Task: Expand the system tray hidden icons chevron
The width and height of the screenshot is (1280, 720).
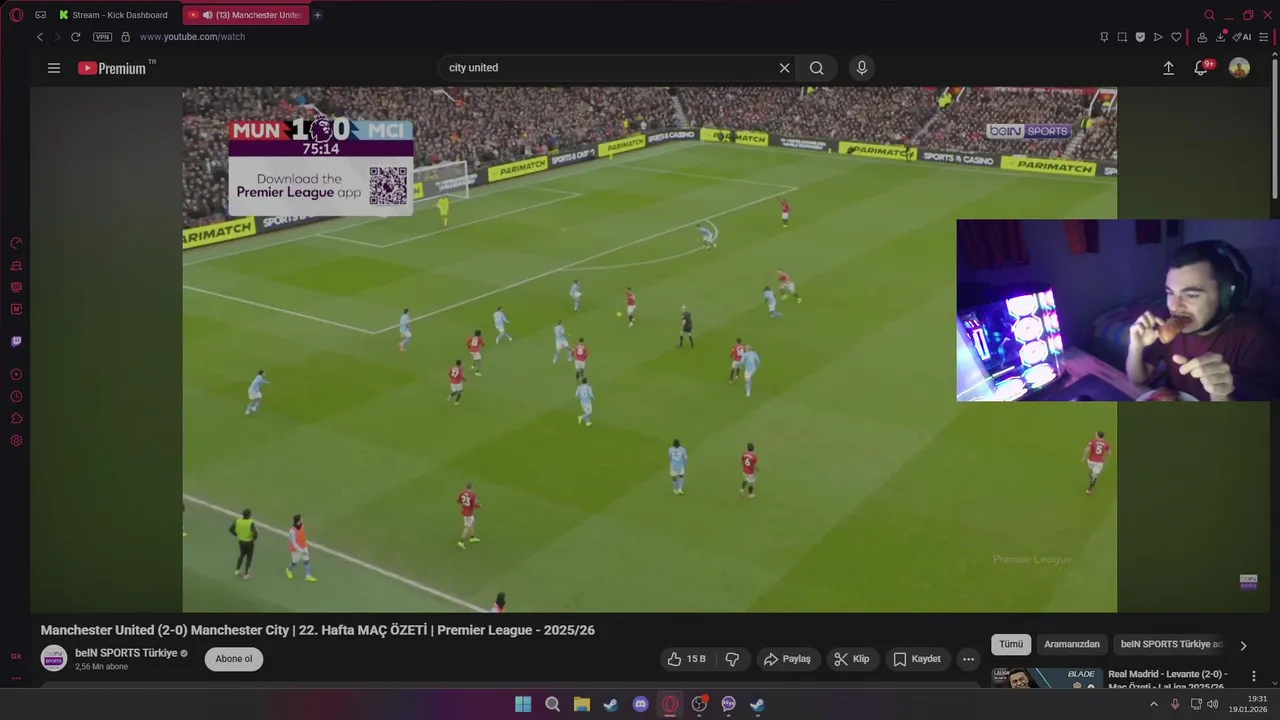Action: [1153, 704]
